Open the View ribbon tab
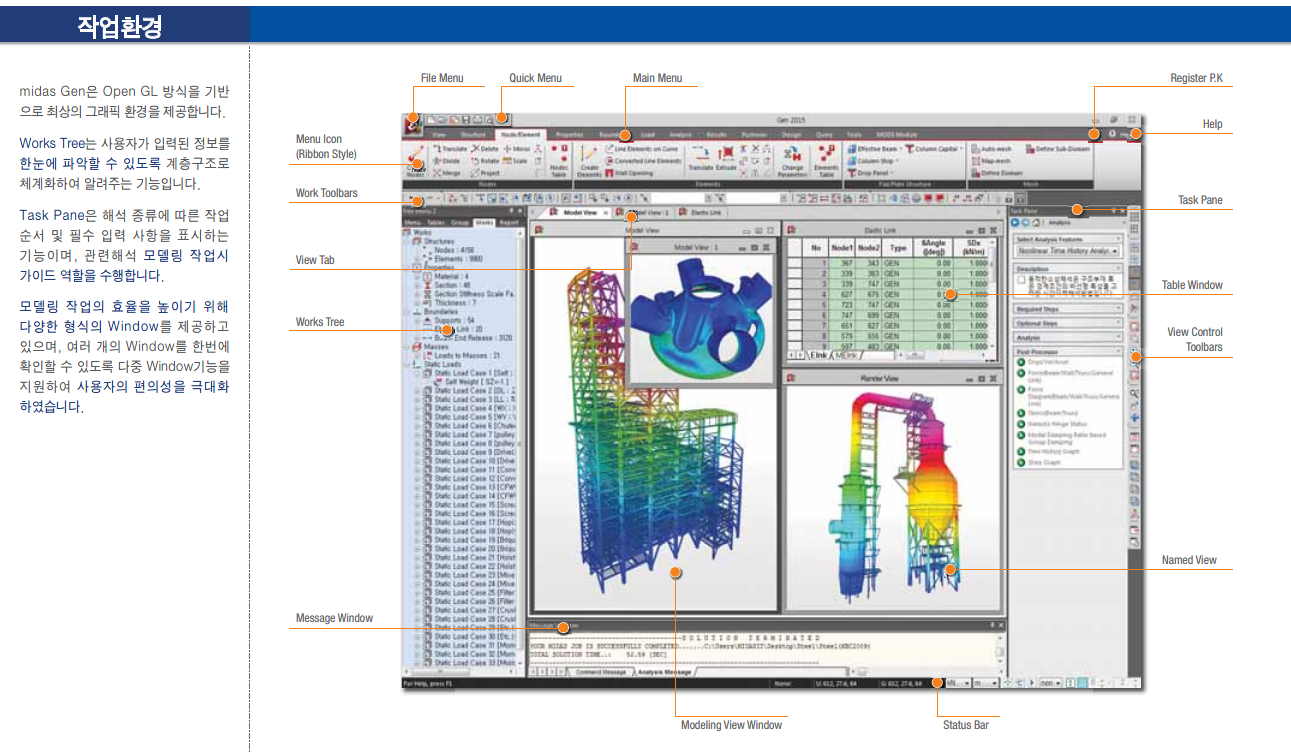This screenshot has width=1291, height=752. coord(438,133)
